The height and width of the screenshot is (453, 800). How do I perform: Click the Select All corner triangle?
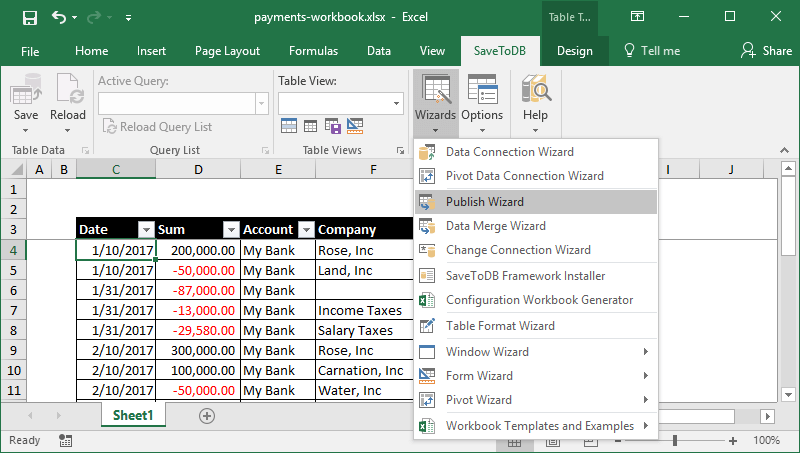point(16,169)
